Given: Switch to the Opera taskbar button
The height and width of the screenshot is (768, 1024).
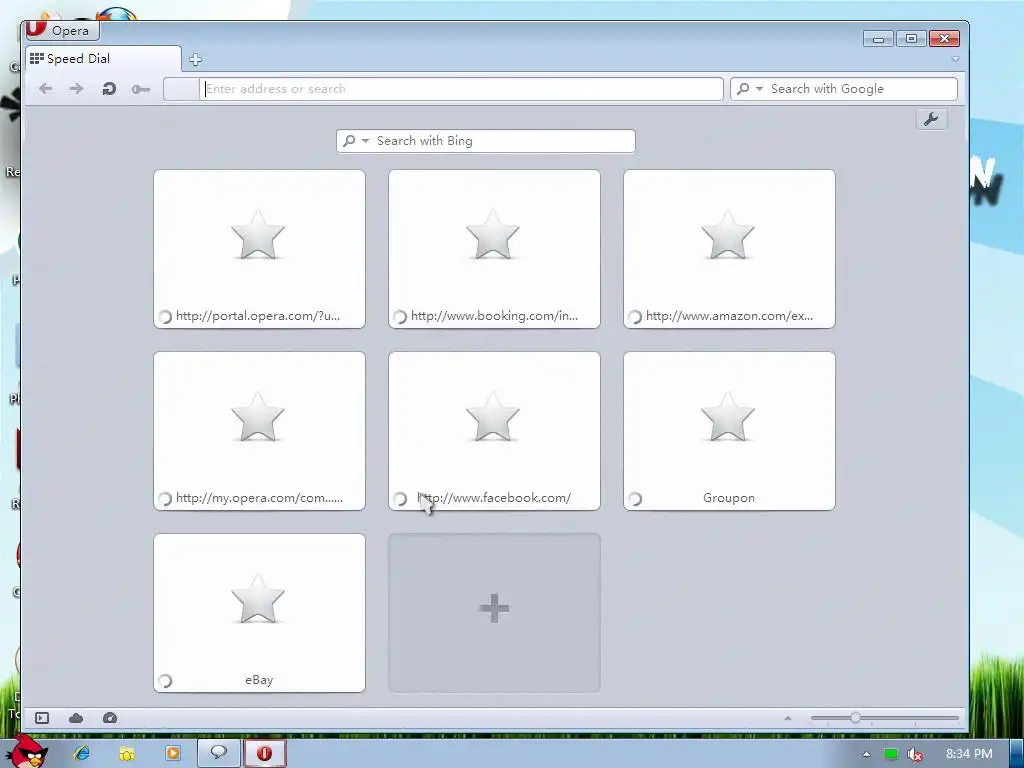Looking at the screenshot, I should pyautogui.click(x=264, y=753).
